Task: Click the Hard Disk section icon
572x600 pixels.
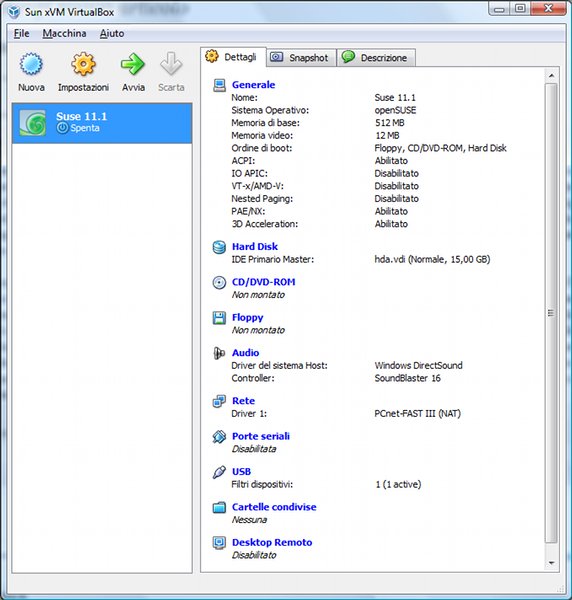Action: 219,247
